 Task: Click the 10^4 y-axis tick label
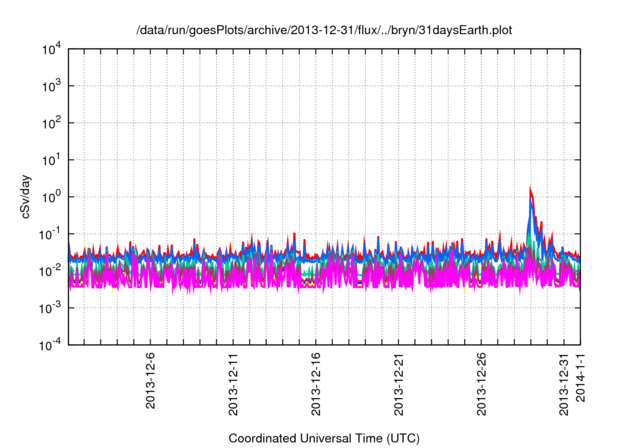[x=48, y=50]
